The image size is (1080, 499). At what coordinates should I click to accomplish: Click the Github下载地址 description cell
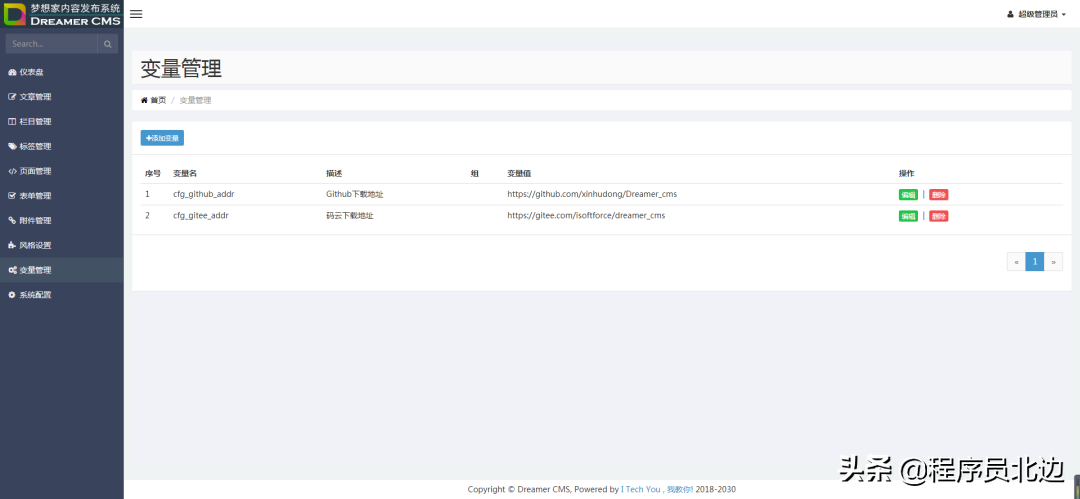354,194
